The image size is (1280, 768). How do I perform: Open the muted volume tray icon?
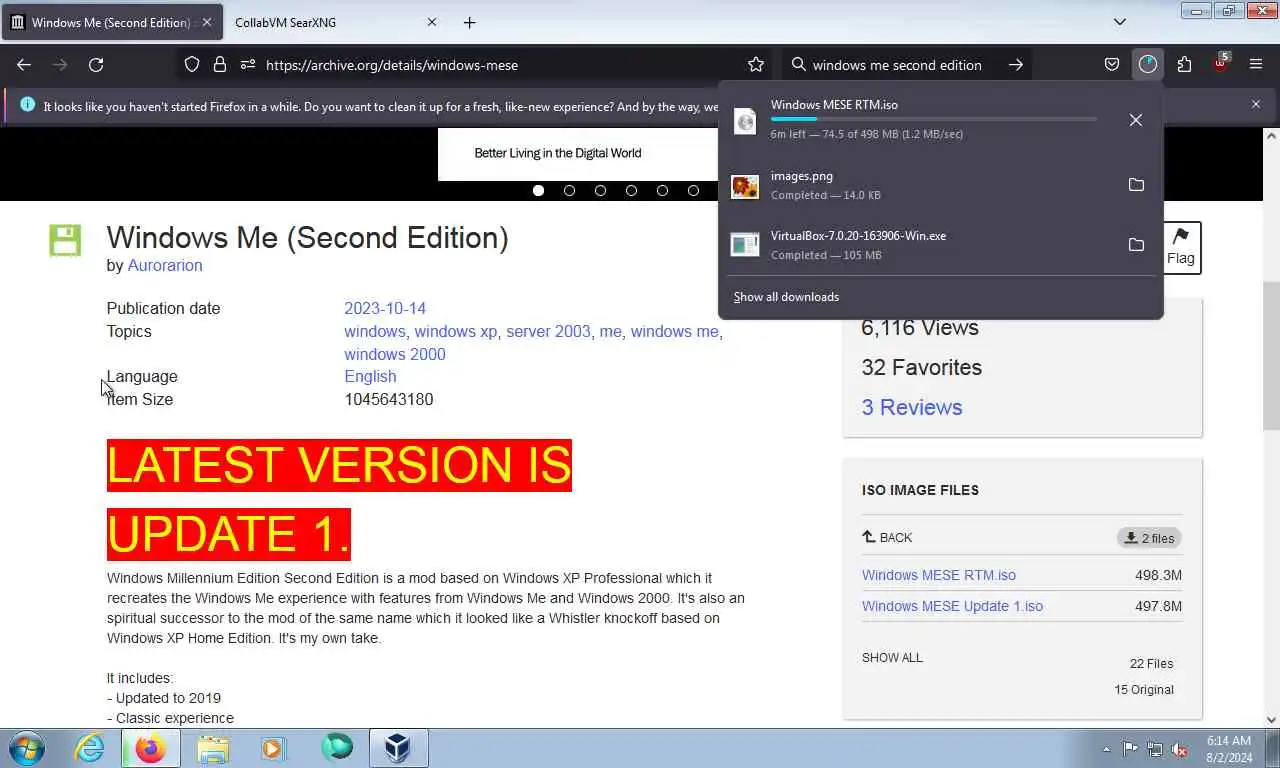pyautogui.click(x=1179, y=749)
